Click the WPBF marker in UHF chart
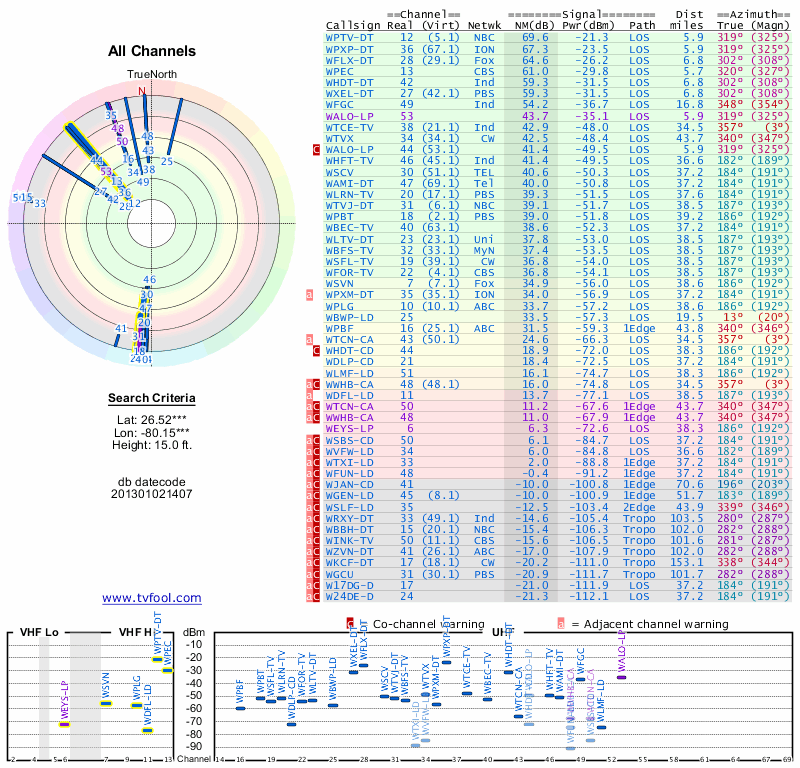 (240, 708)
